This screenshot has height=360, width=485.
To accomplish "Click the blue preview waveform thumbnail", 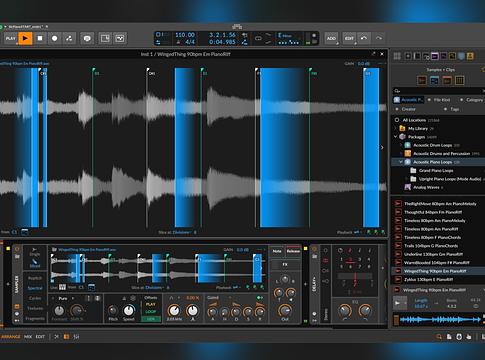I will pos(440,320).
